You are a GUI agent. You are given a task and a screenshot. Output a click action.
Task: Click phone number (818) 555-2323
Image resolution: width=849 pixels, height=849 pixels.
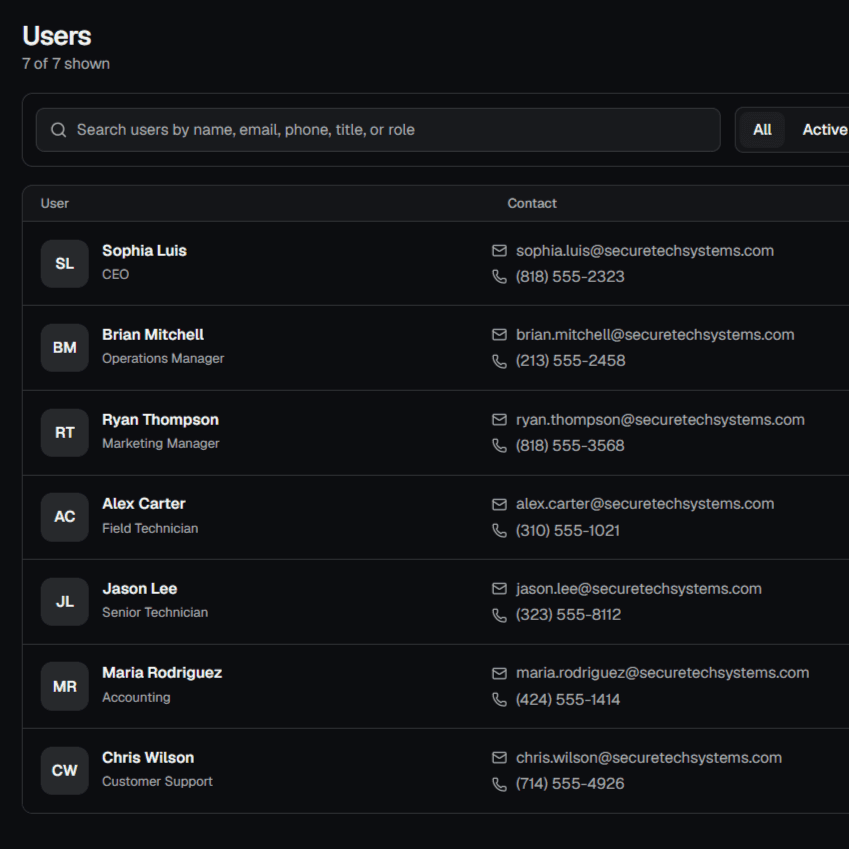point(570,277)
